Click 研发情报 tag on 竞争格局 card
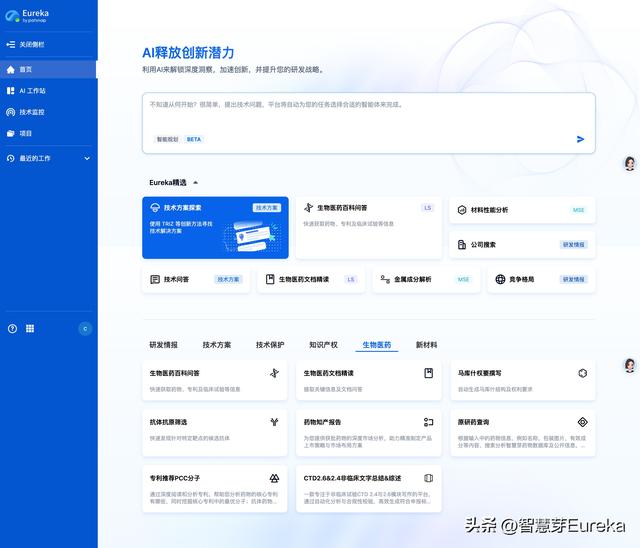Screen dimensions: 640x548 [x=573, y=280]
